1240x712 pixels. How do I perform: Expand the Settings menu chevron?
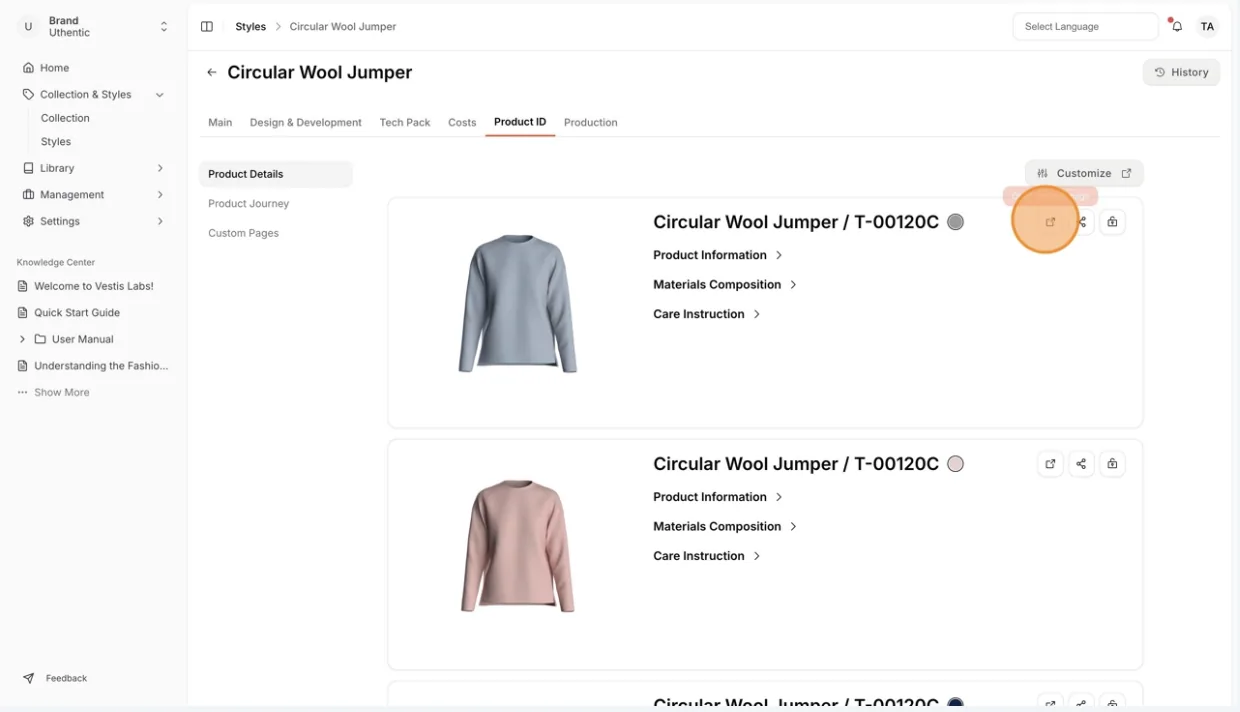click(x=160, y=221)
